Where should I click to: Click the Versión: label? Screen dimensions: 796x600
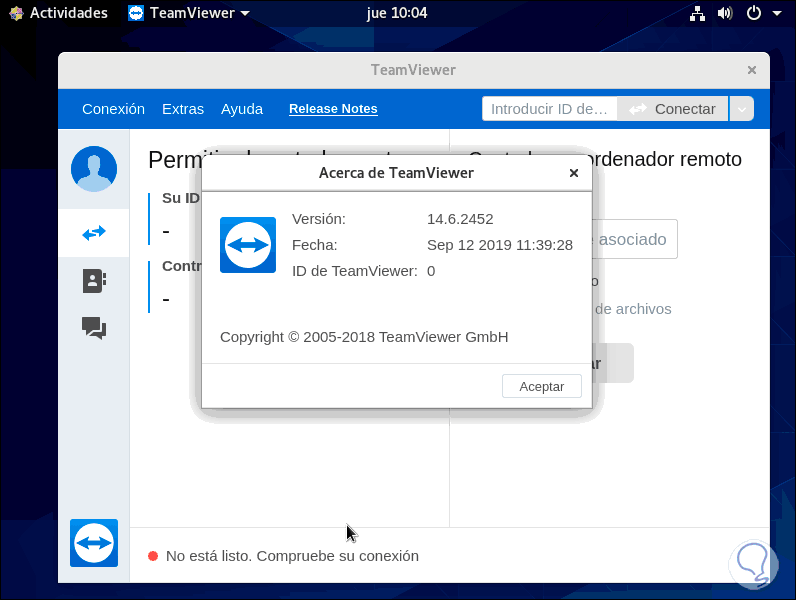coord(319,219)
